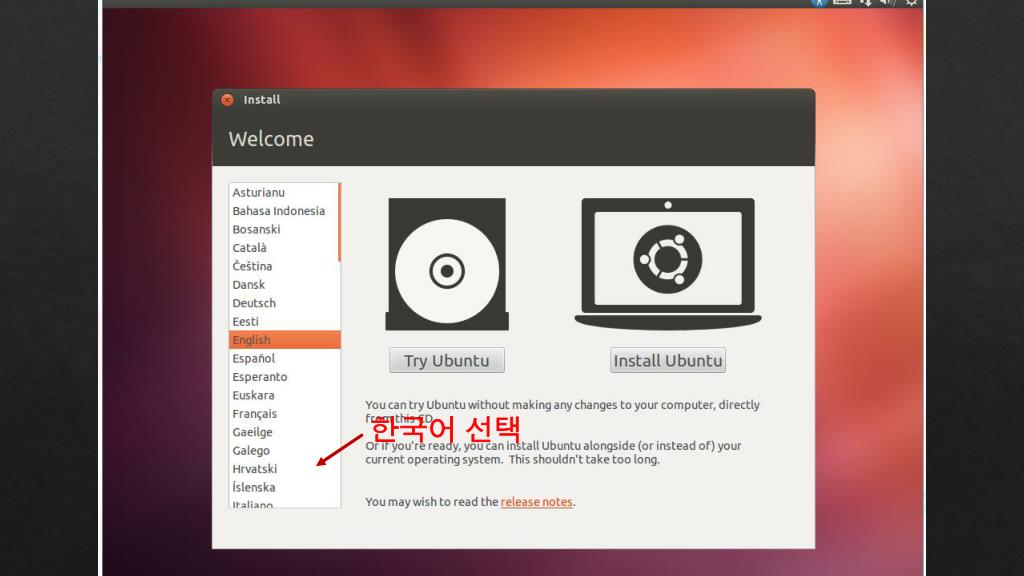This screenshot has height=576, width=1024.
Task: Click the Try Ubuntu disc icon
Action: [x=447, y=264]
